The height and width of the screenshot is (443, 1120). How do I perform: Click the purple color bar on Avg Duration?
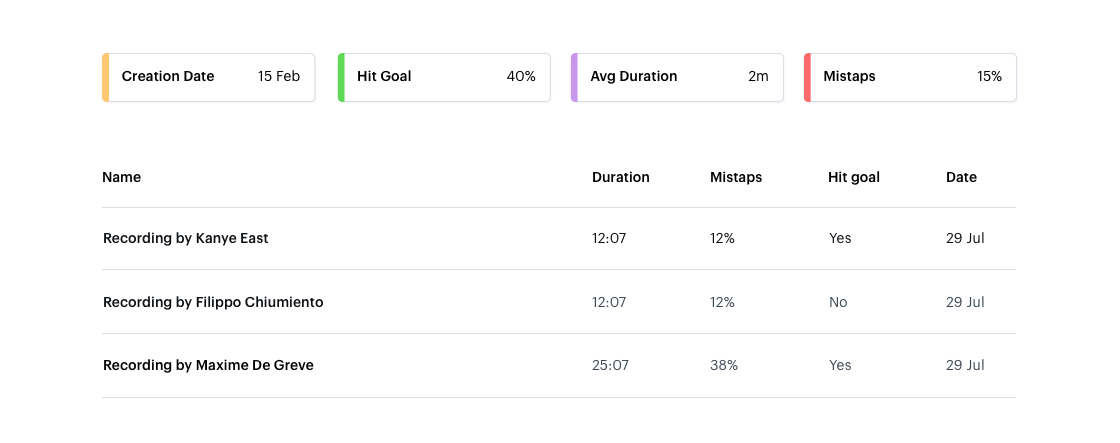pyautogui.click(x=574, y=77)
